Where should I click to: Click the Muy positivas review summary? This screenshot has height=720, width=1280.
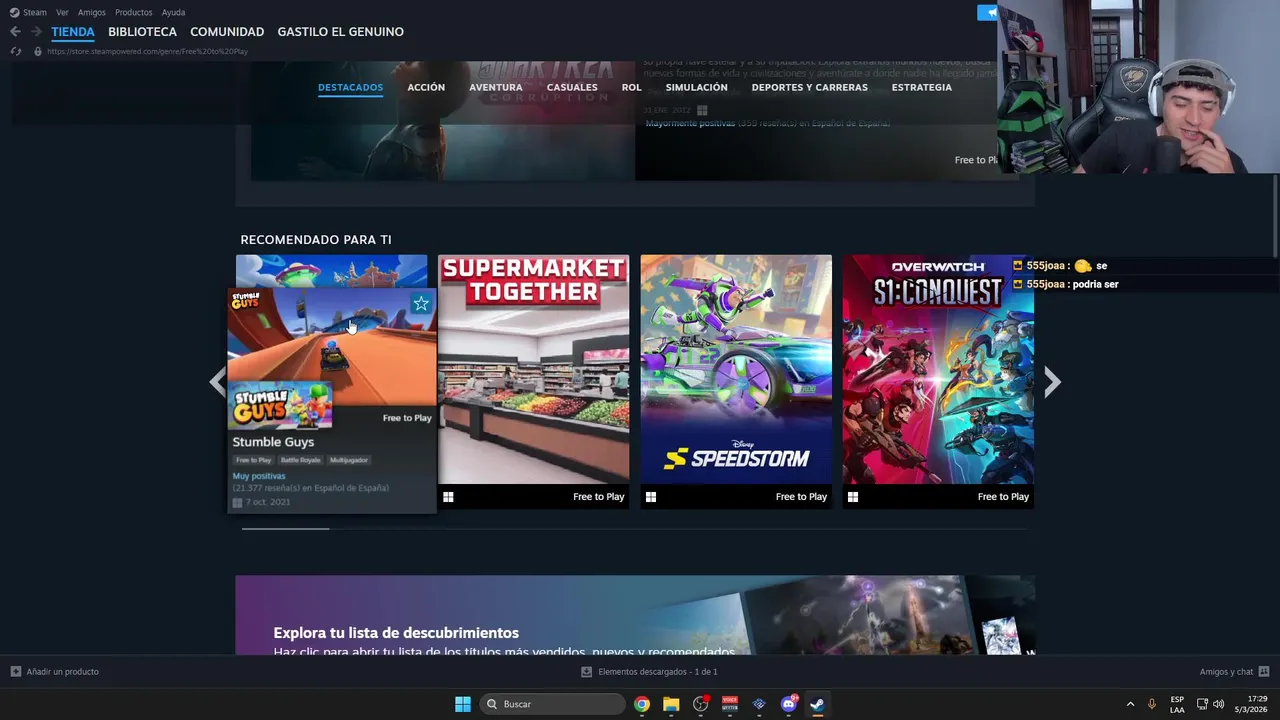click(259, 476)
